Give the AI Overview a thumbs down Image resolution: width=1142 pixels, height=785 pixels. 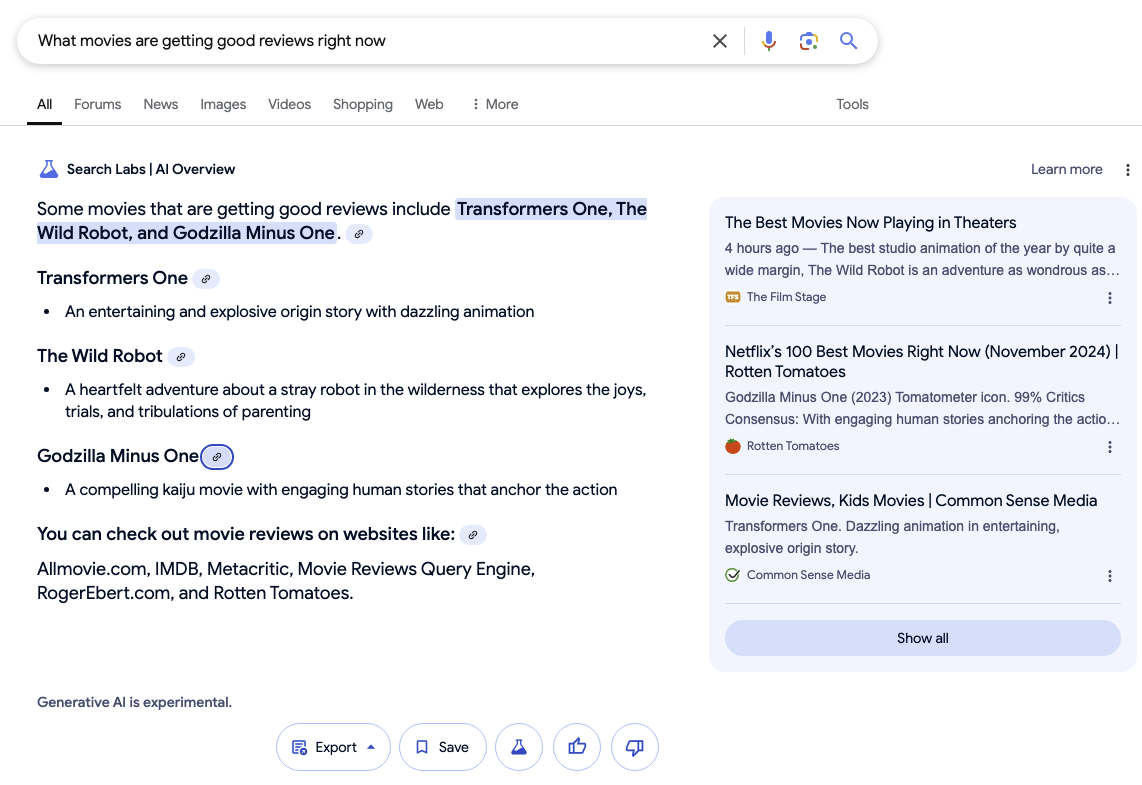(635, 747)
